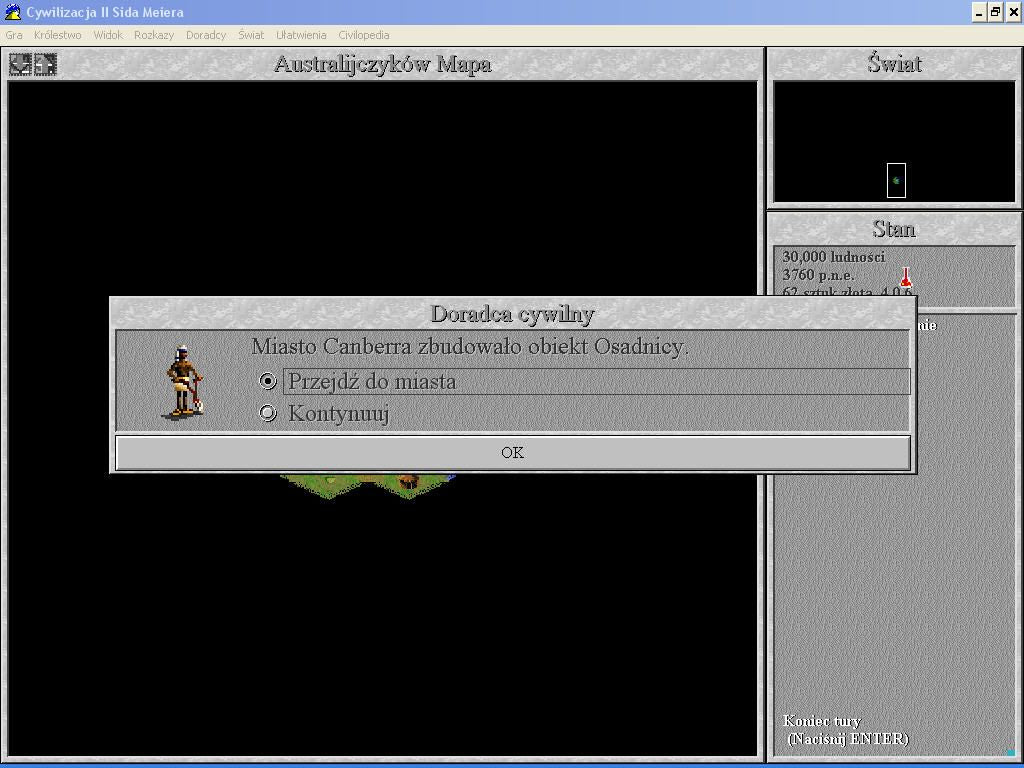Image resolution: width=1024 pixels, height=768 pixels.
Task: Open the Królestwo menu
Action: [x=57, y=35]
